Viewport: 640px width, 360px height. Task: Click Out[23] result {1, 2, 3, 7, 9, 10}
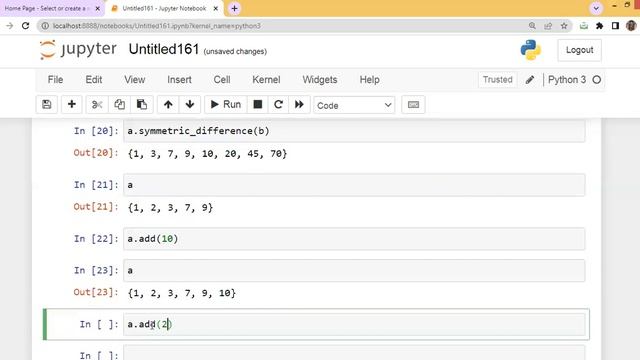(x=182, y=293)
